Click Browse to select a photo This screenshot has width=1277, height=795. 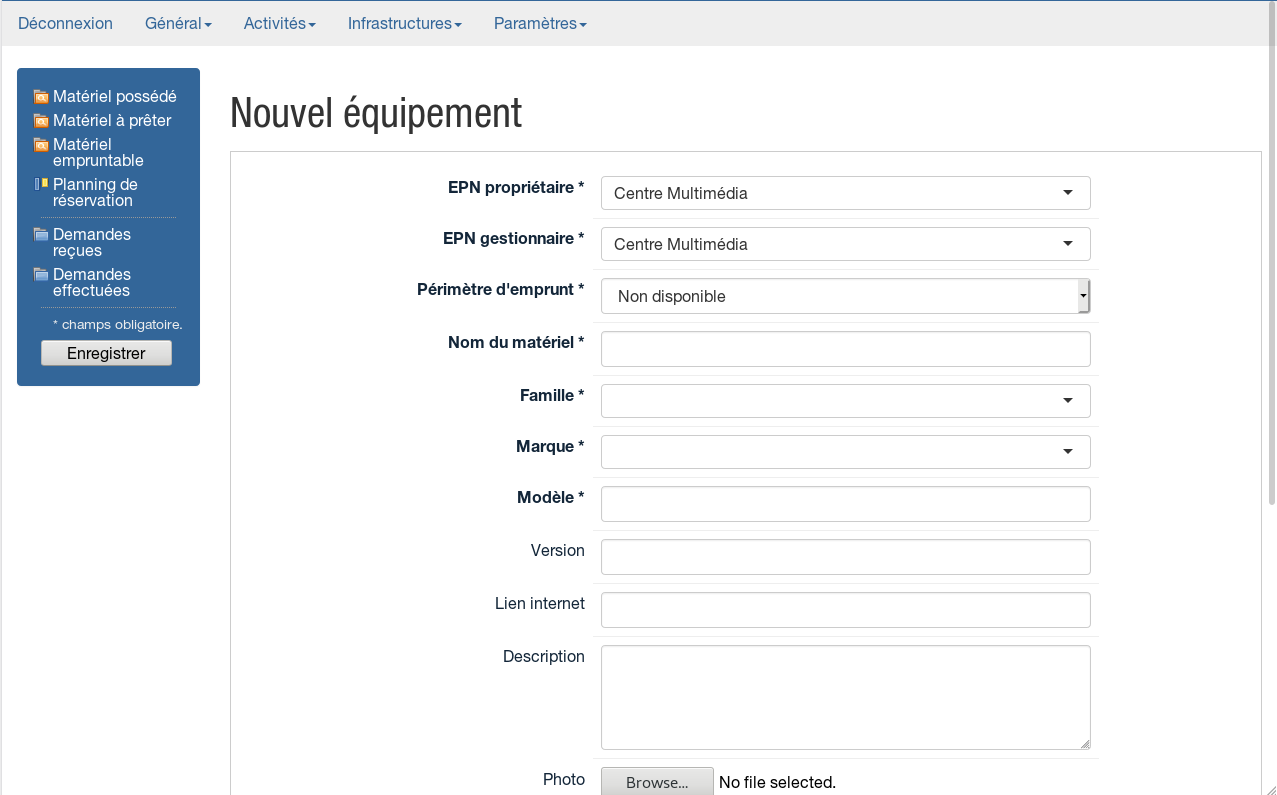(657, 782)
